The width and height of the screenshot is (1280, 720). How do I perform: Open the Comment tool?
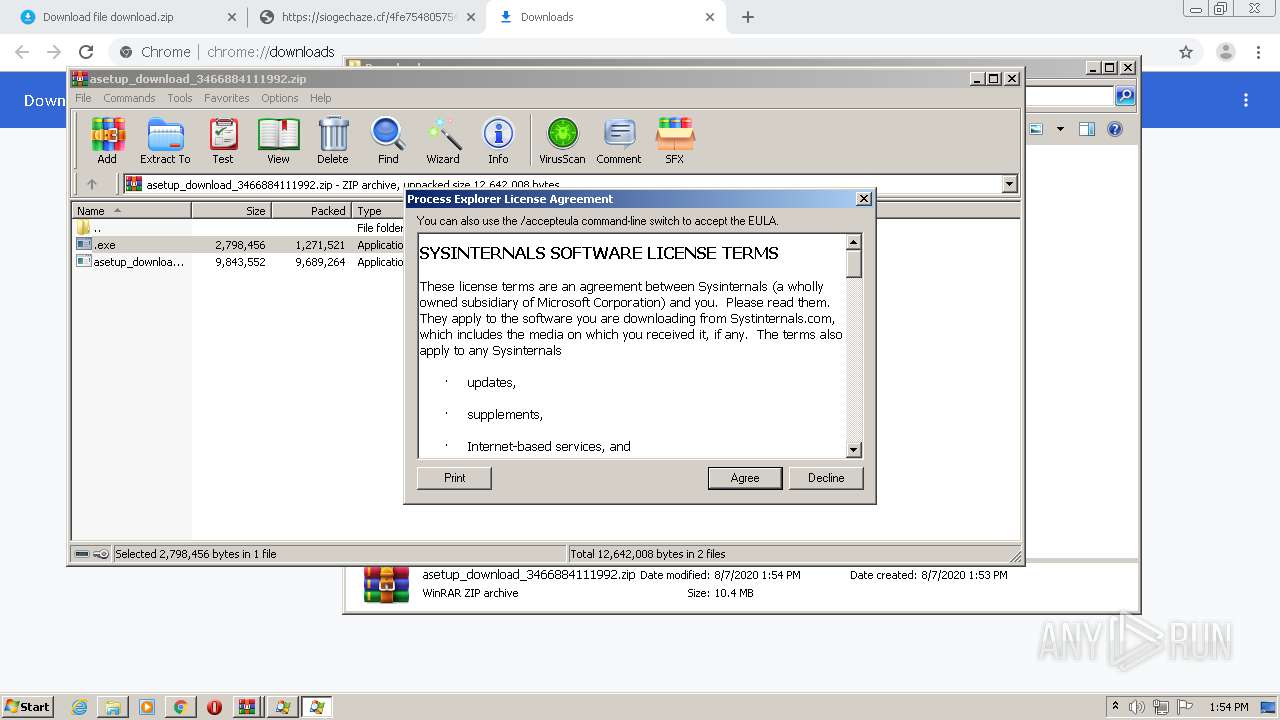click(619, 140)
